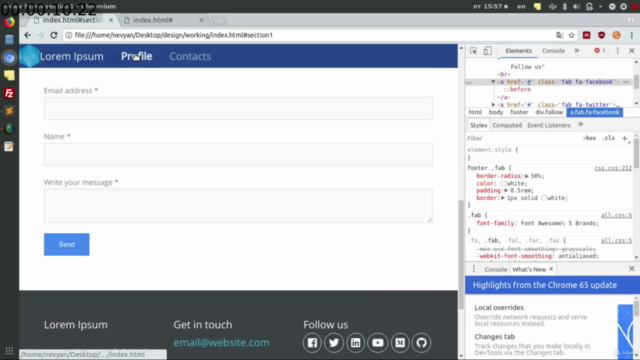Viewport: 640px width, 360px height.
Task: Open Facebook icon in footer
Action: [312, 343]
